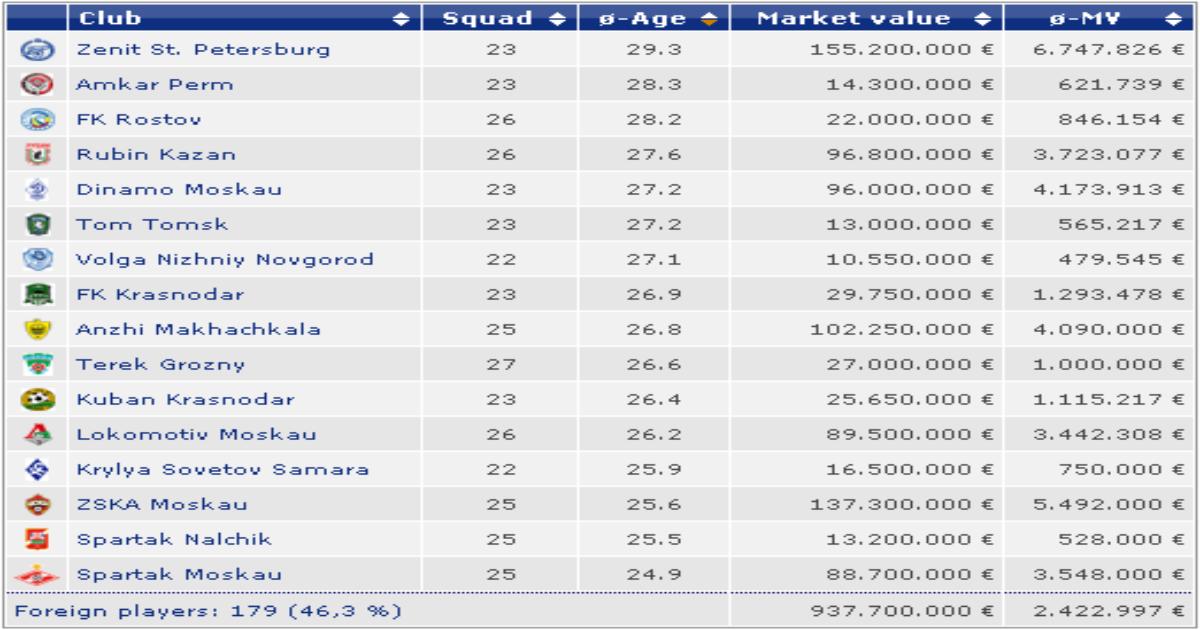The width and height of the screenshot is (1200, 630).
Task: Sort table by Club column arrows
Action: pyautogui.click(x=401, y=18)
